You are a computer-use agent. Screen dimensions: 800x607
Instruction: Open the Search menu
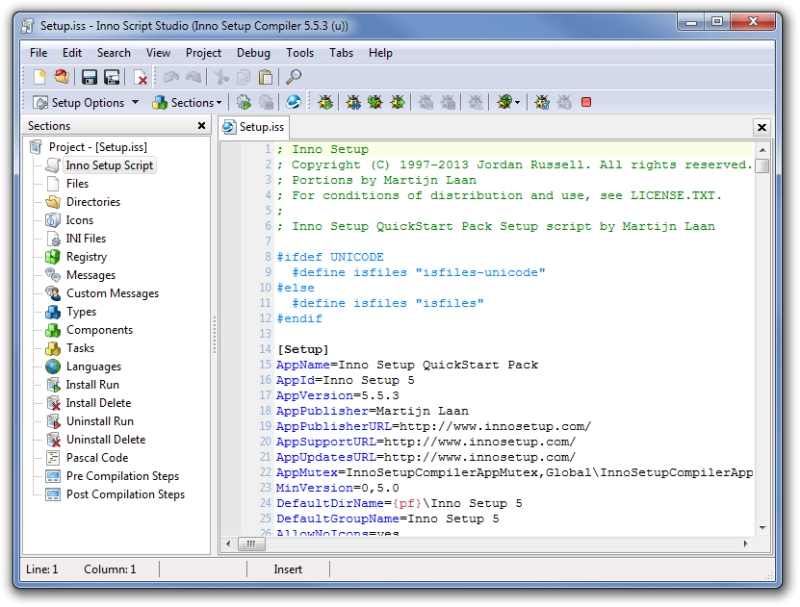tap(114, 53)
